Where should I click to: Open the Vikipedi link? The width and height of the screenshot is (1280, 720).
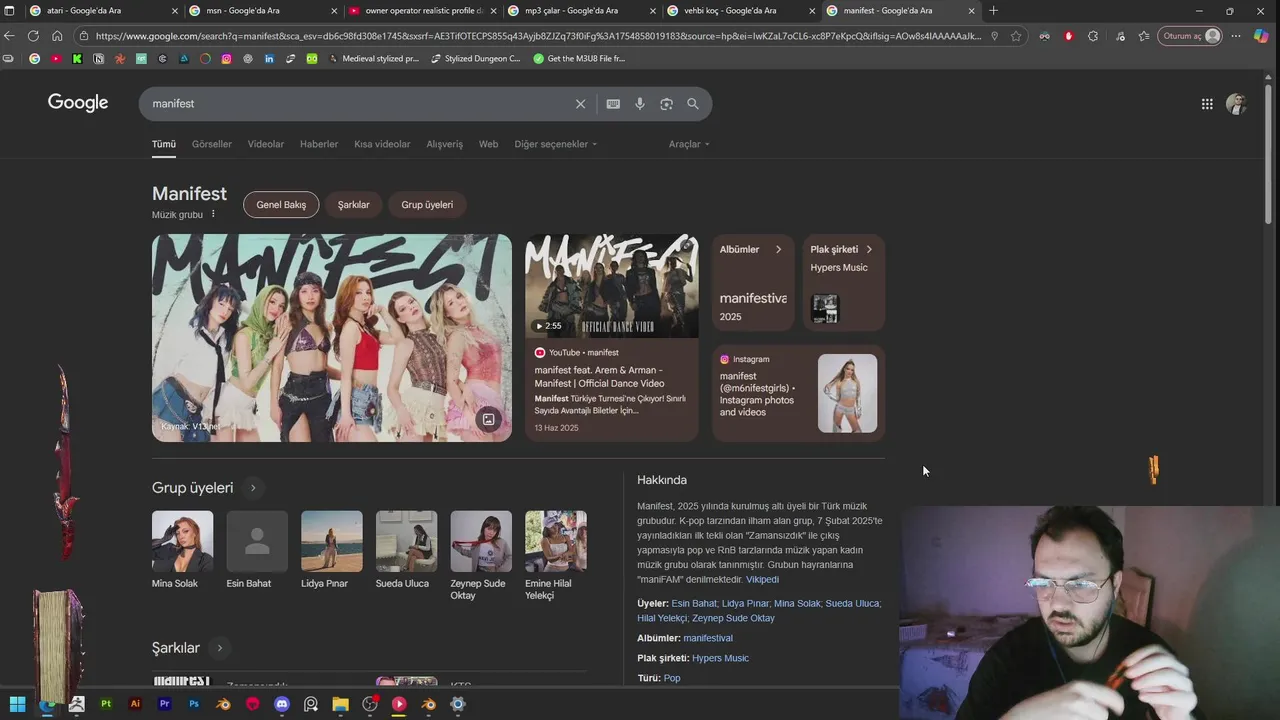point(762,580)
